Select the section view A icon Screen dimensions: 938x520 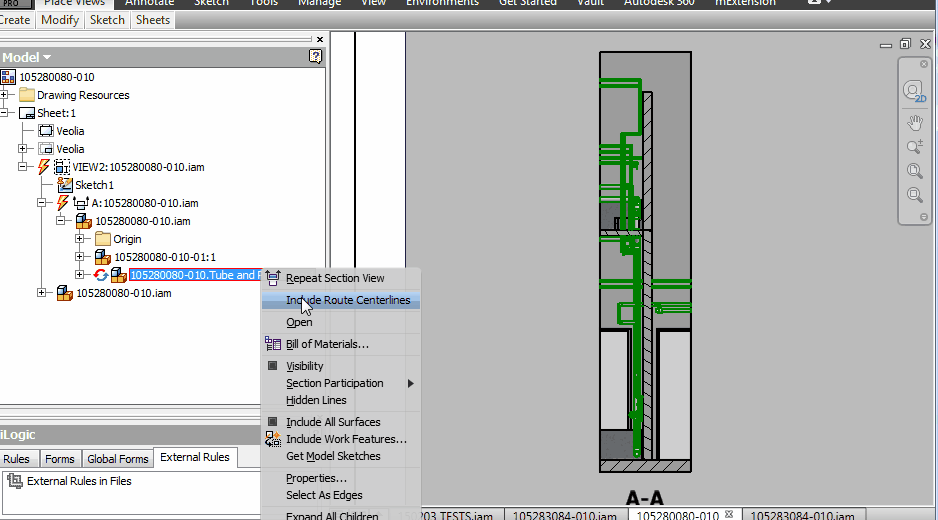(81, 203)
